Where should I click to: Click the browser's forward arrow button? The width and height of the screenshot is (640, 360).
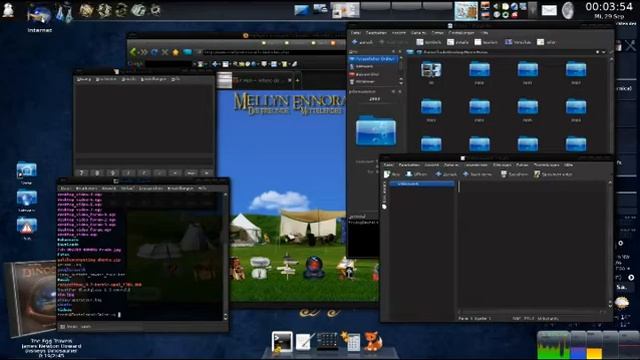tap(143, 52)
